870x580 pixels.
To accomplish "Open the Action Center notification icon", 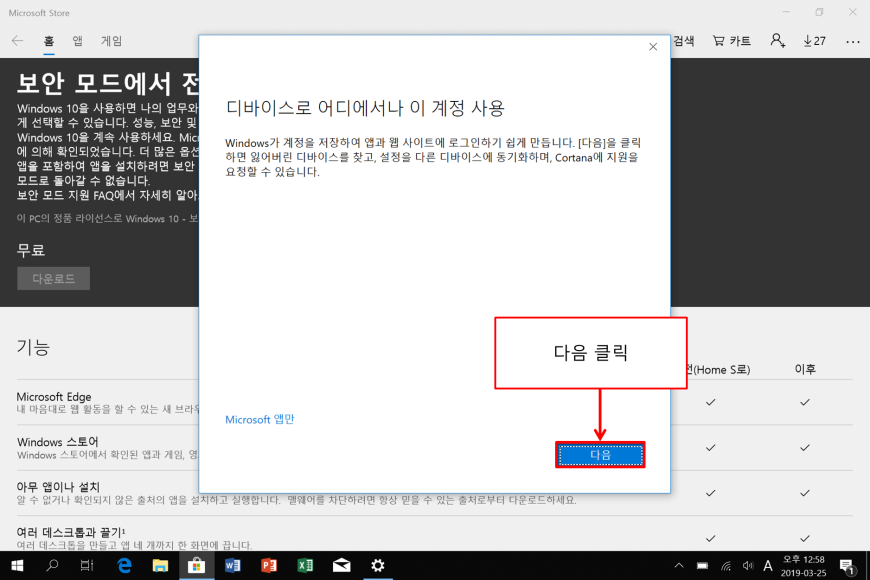I will tap(847, 566).
